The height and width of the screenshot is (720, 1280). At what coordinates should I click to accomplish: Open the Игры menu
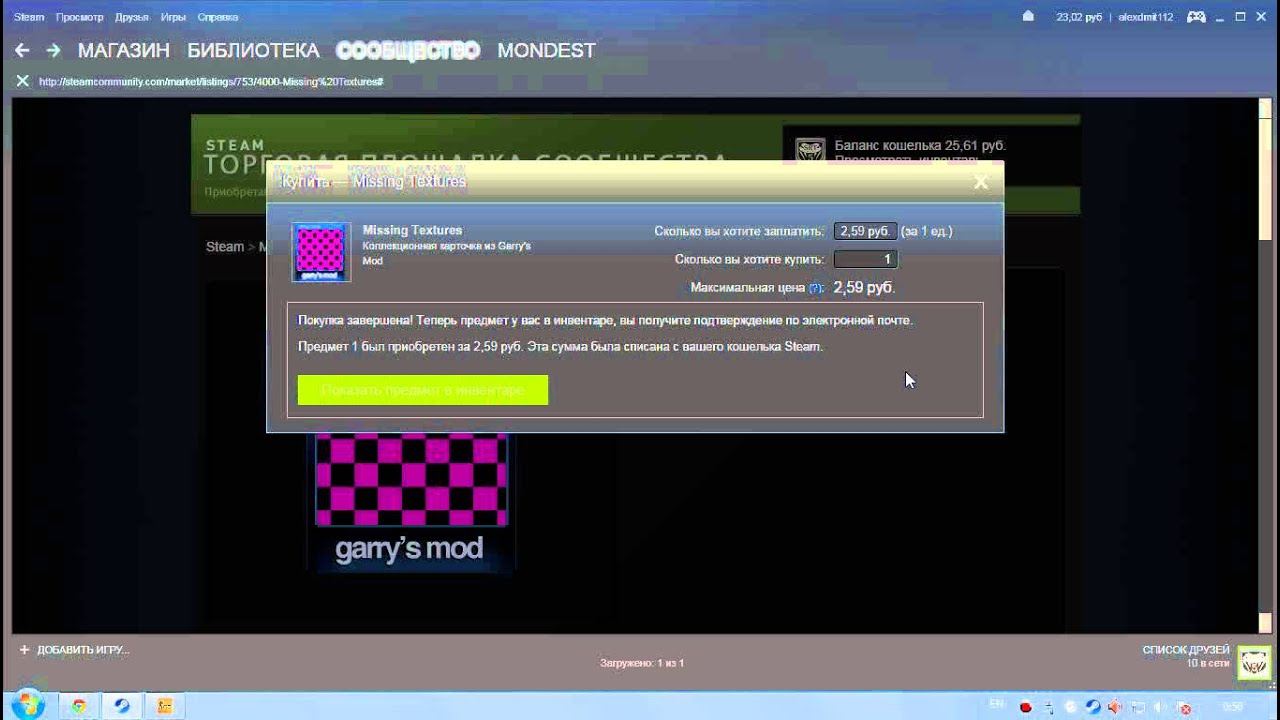[173, 17]
